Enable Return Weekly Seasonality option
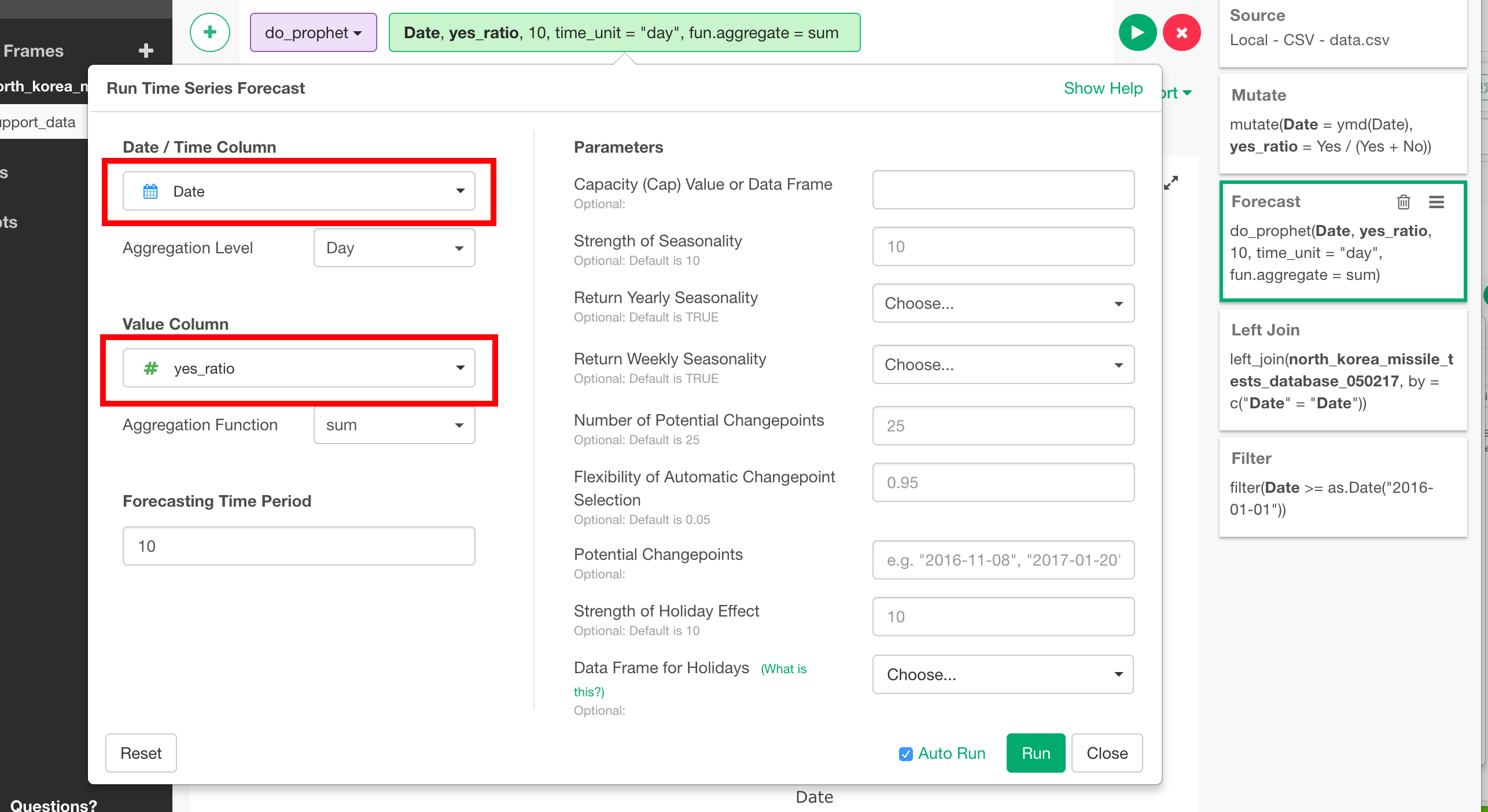The width and height of the screenshot is (1488, 812). coord(1003,364)
